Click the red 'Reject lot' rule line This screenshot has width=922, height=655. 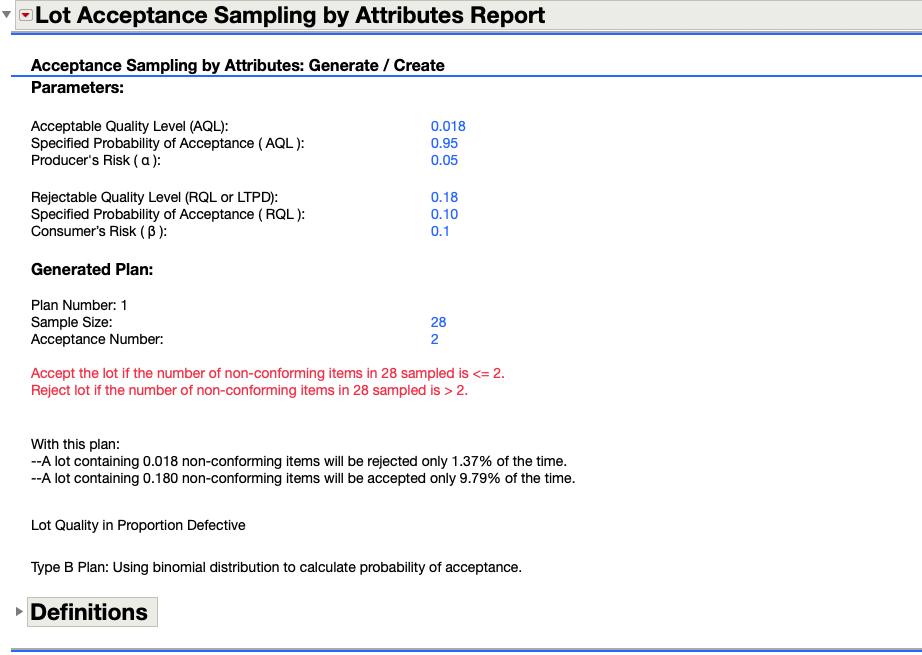(x=249, y=390)
